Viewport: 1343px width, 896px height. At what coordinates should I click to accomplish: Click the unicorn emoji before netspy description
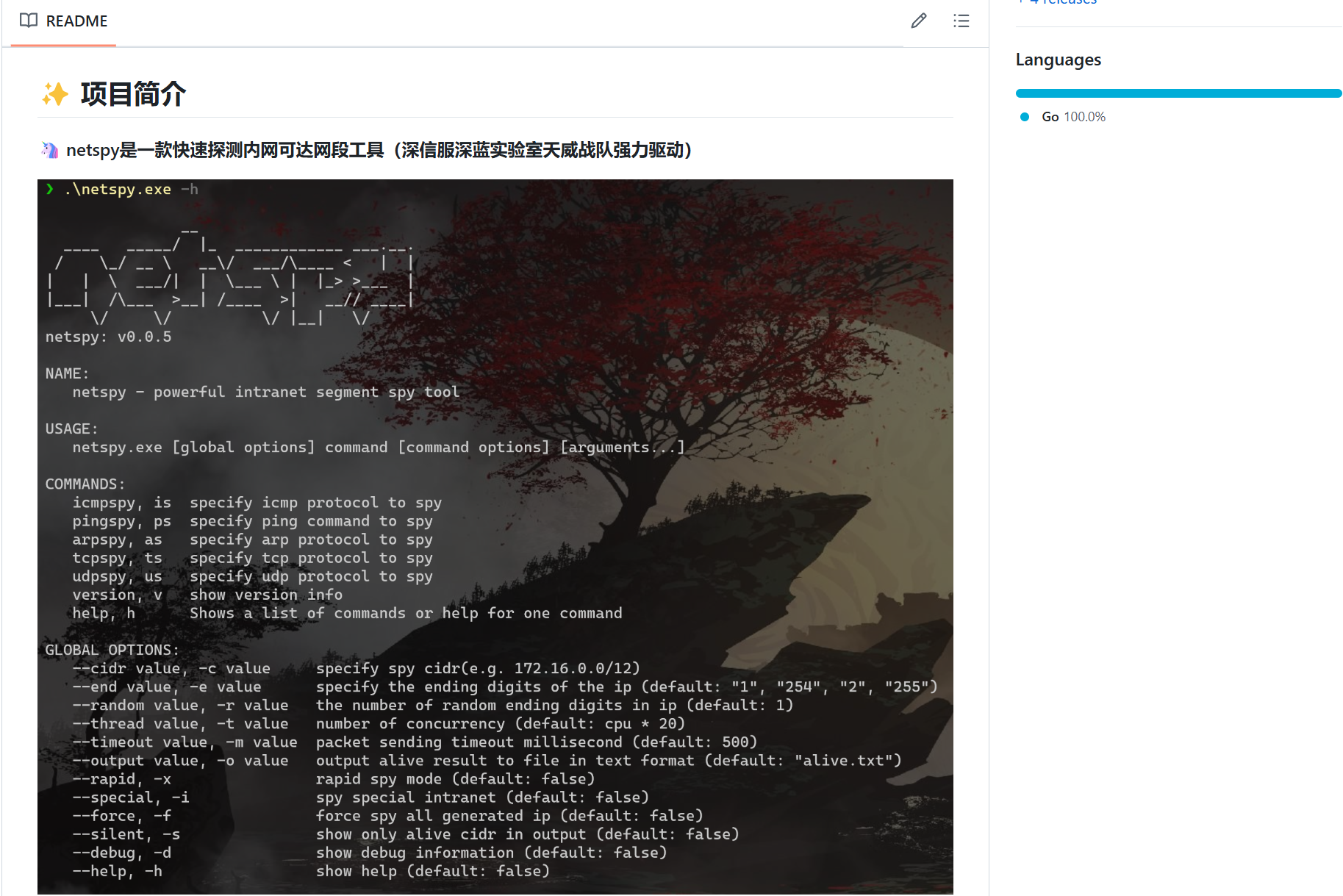pyautogui.click(x=50, y=151)
